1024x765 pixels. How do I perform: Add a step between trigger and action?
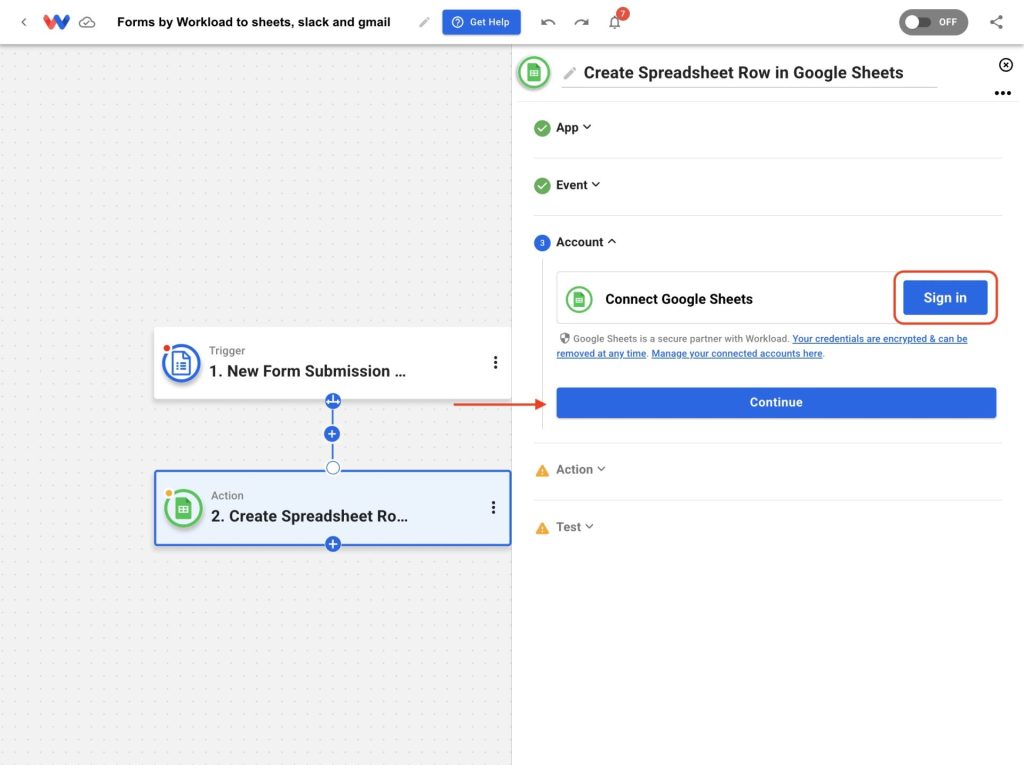click(x=332, y=434)
